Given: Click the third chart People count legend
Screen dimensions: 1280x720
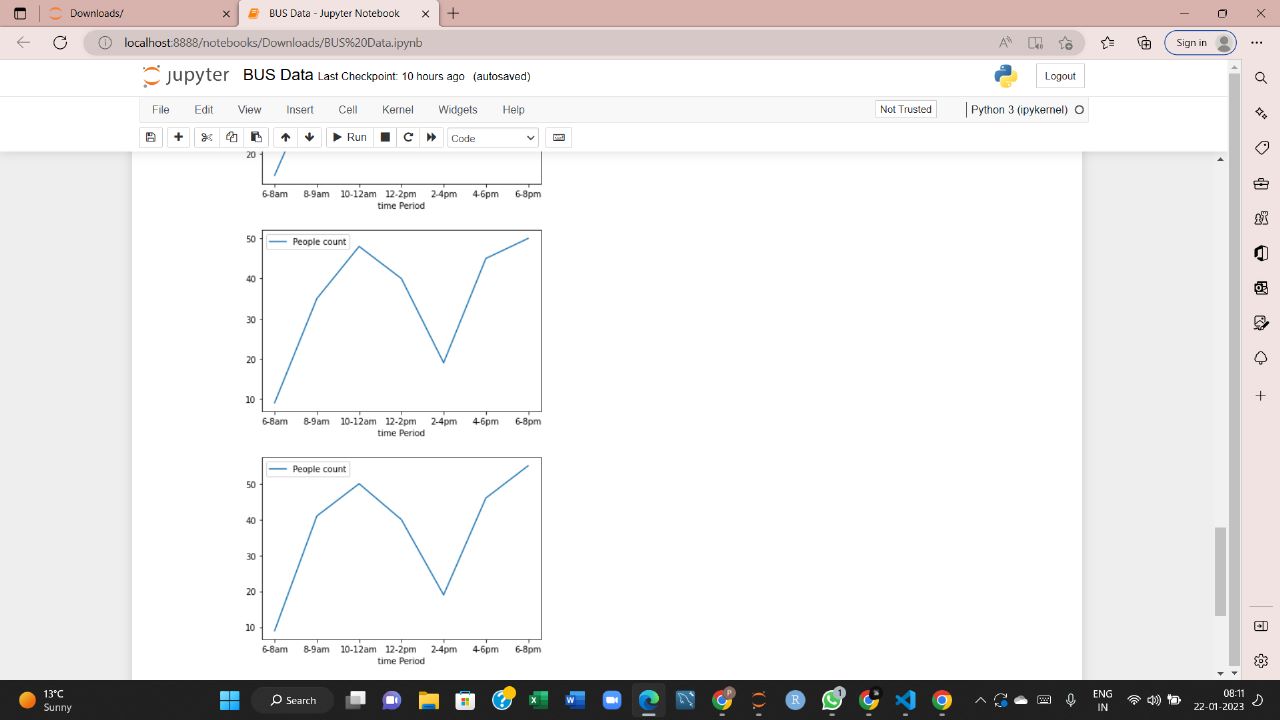Looking at the screenshot, I should tap(307, 469).
